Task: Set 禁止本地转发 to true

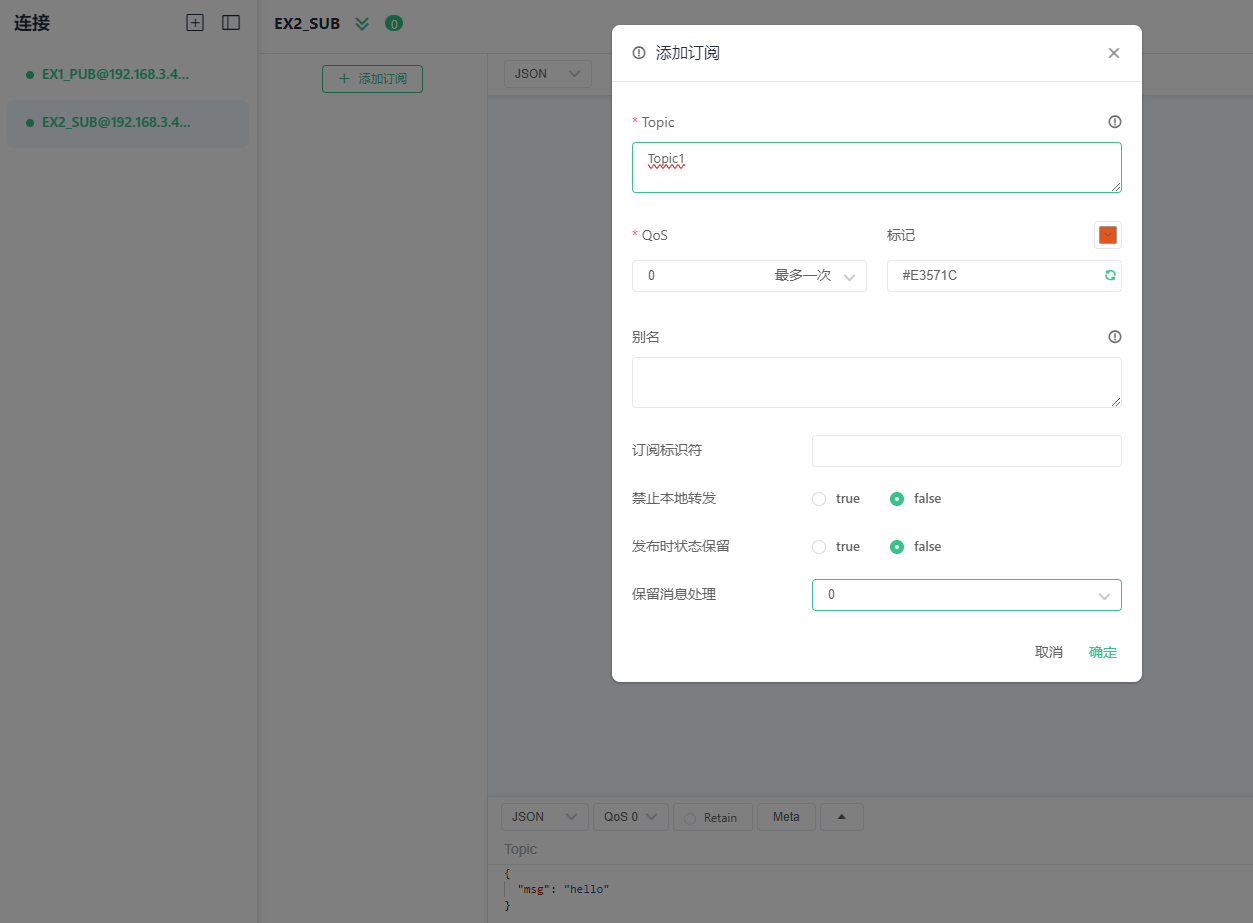Action: pyautogui.click(x=818, y=498)
